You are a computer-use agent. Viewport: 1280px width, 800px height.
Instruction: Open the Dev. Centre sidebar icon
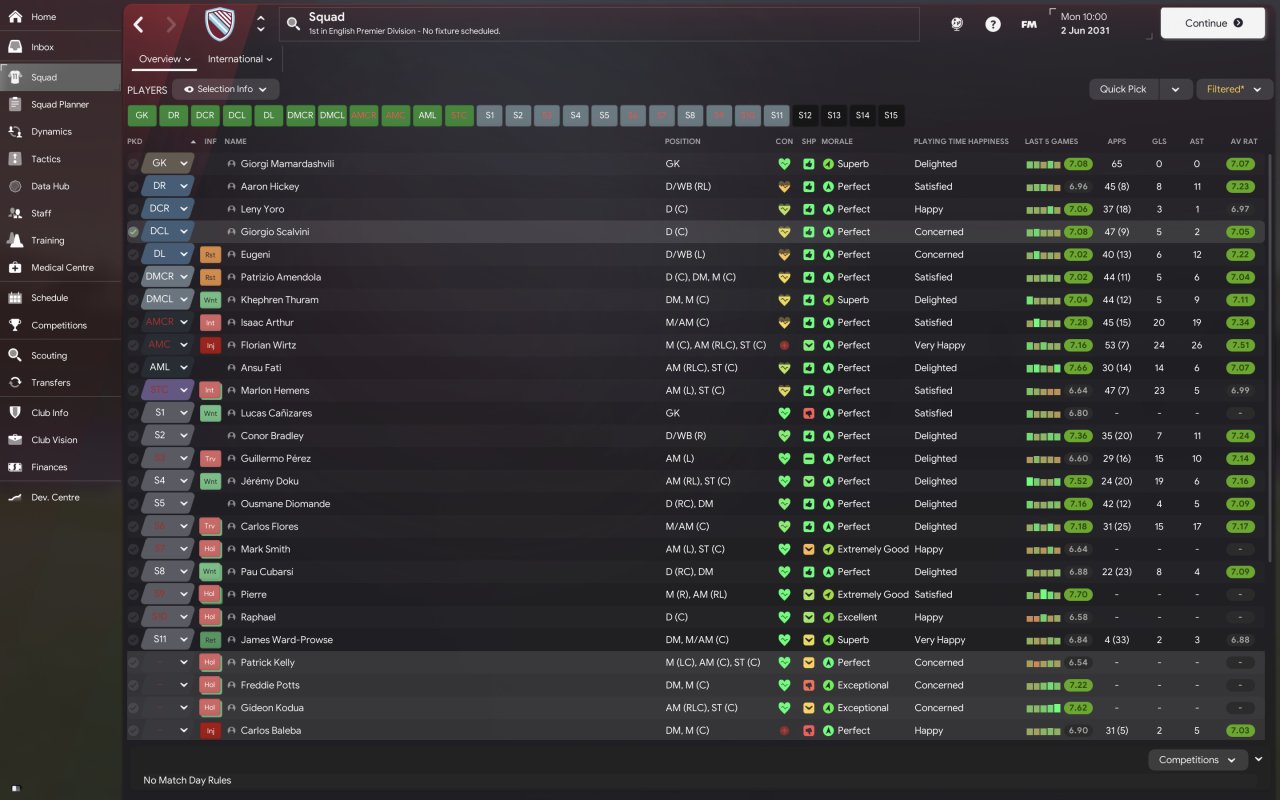15,497
